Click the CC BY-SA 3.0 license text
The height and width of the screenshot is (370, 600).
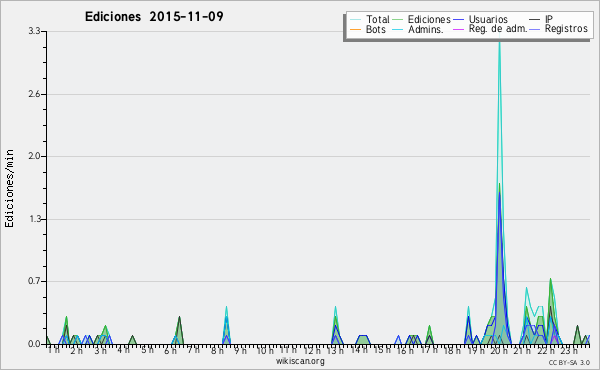tap(569, 363)
